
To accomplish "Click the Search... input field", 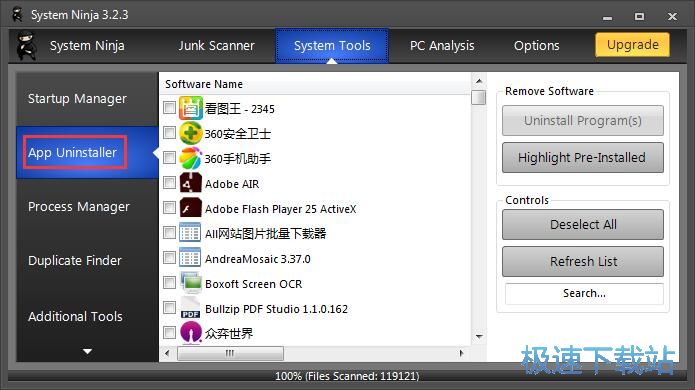I will coord(584,293).
